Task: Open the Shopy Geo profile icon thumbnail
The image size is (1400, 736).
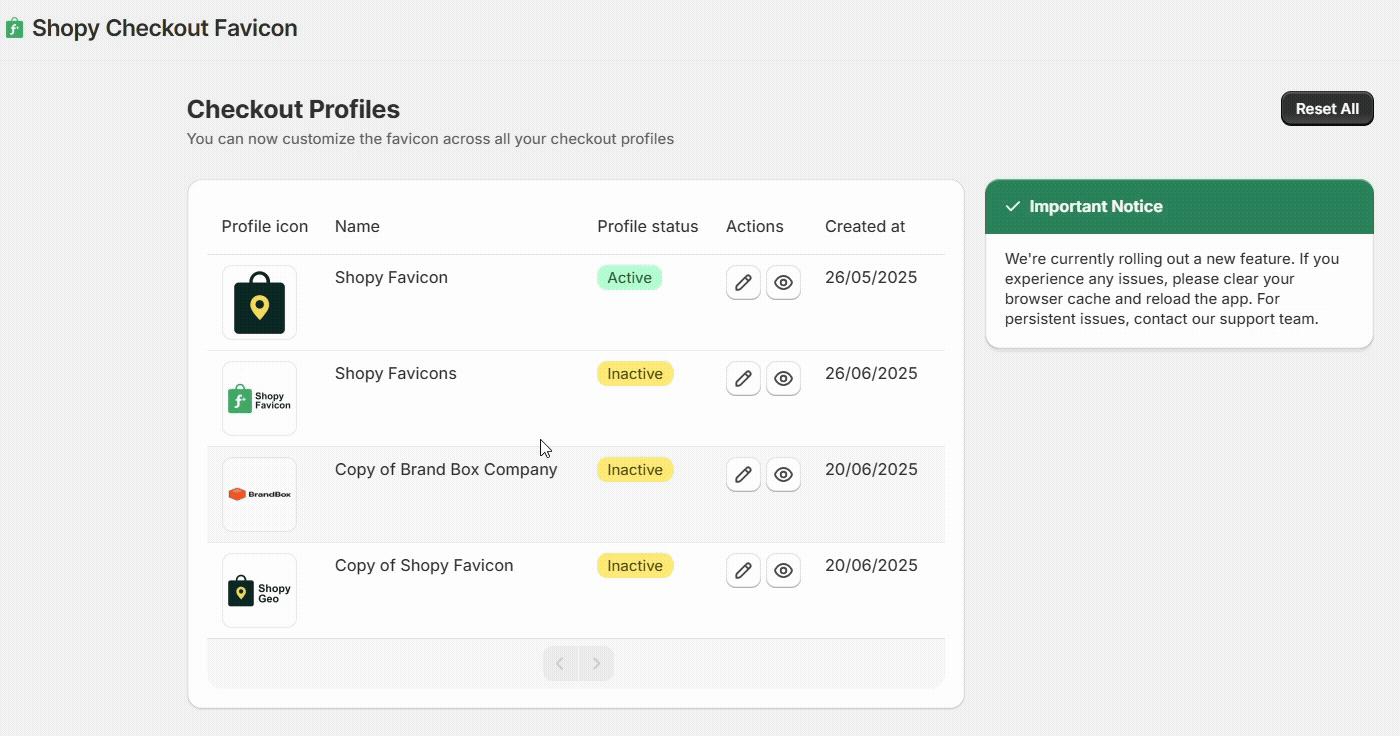Action: click(x=259, y=590)
